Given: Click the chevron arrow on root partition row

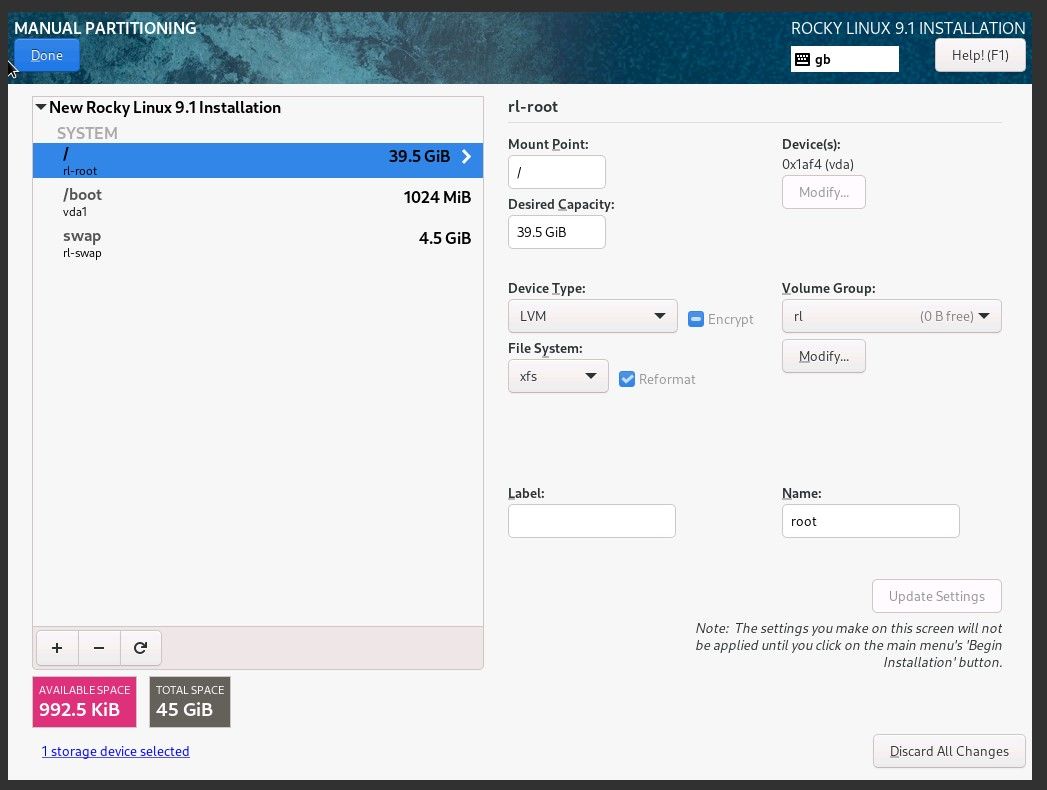Looking at the screenshot, I should pyautogui.click(x=466, y=156).
